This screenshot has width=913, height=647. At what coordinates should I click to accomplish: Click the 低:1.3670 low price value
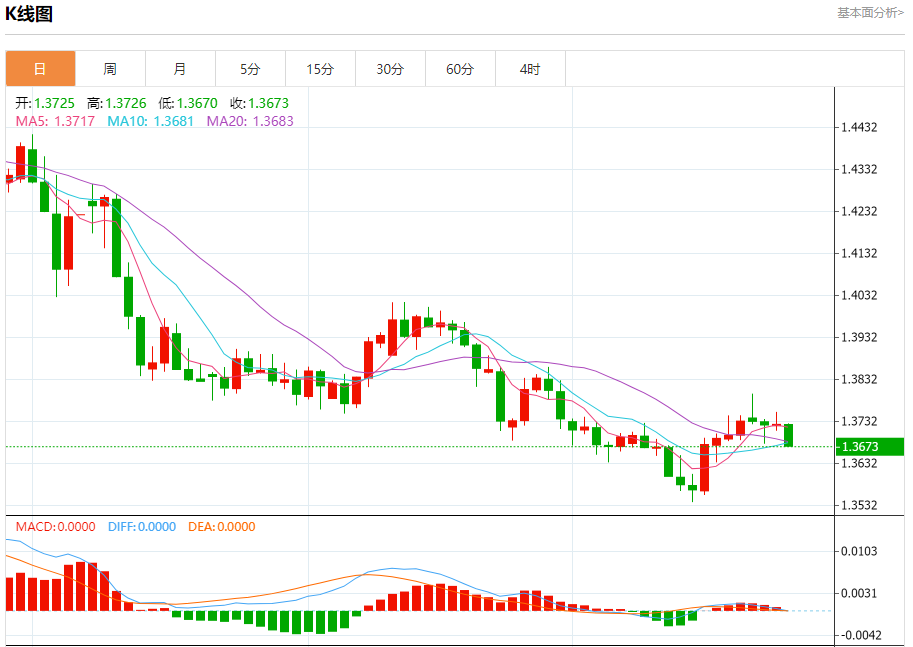coord(187,103)
